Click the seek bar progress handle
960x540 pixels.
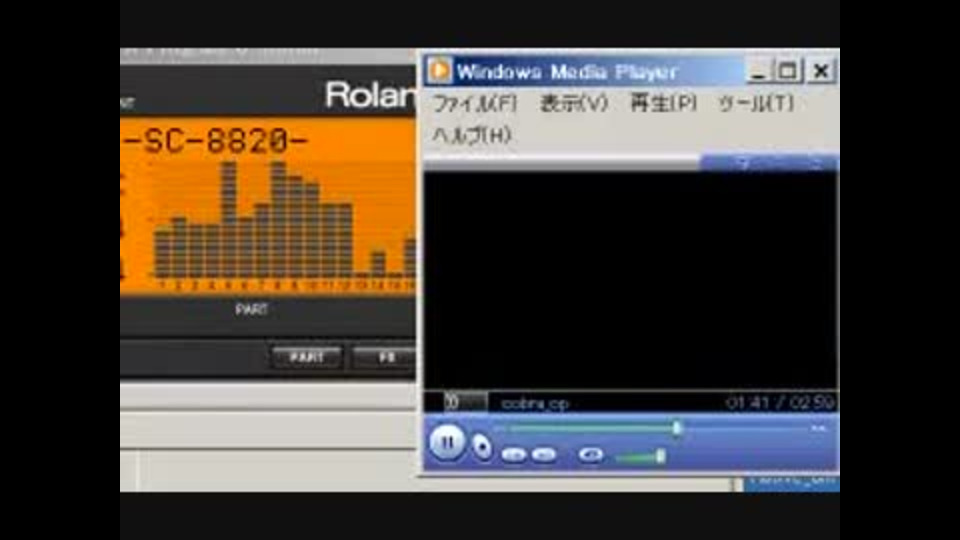(x=677, y=428)
